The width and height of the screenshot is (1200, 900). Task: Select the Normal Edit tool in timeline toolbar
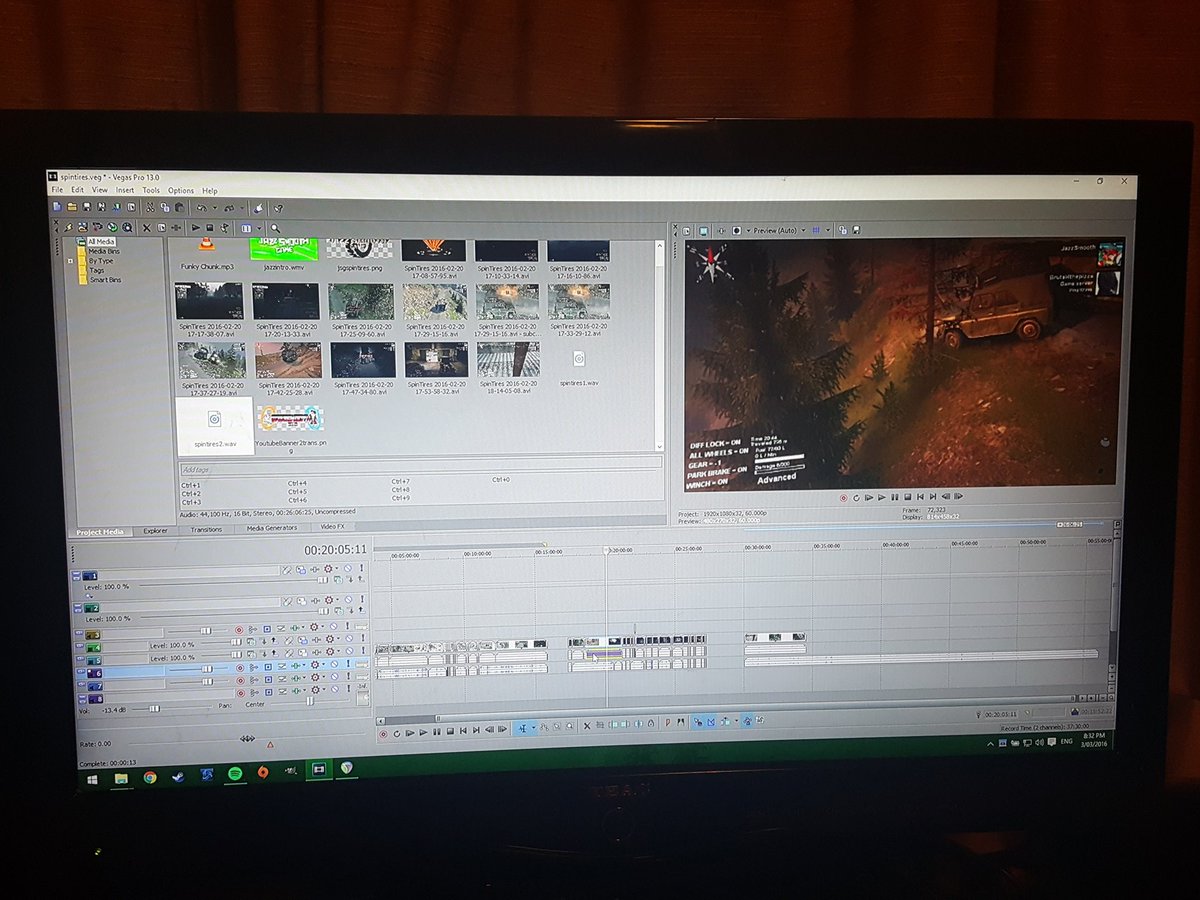point(522,729)
